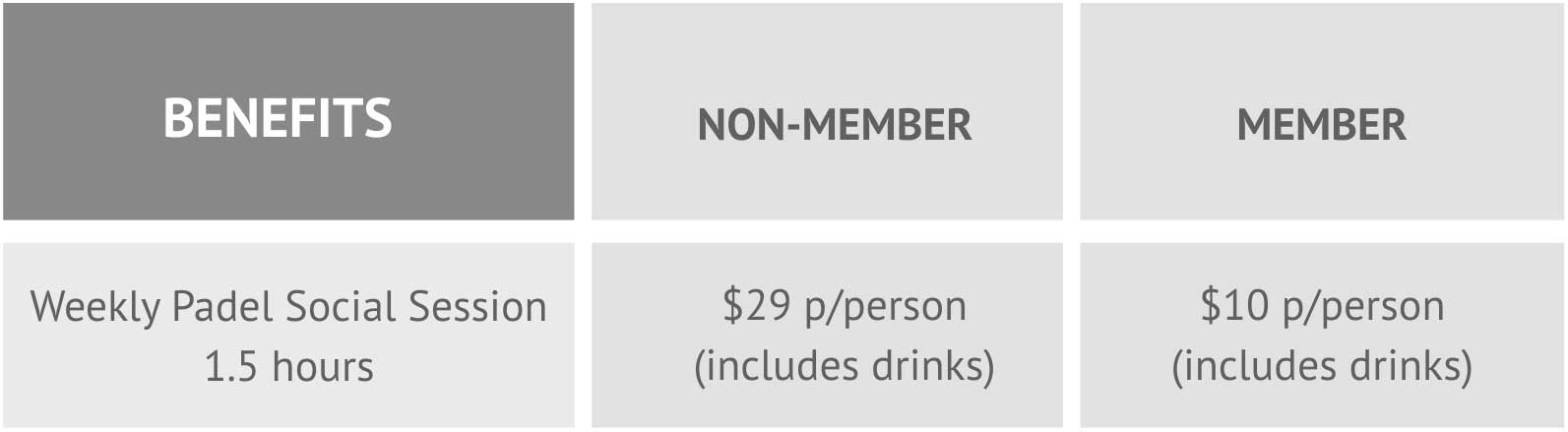Click the Weekly Padel Social Session text
Viewport: 1568px width, 432px height.
287,307
